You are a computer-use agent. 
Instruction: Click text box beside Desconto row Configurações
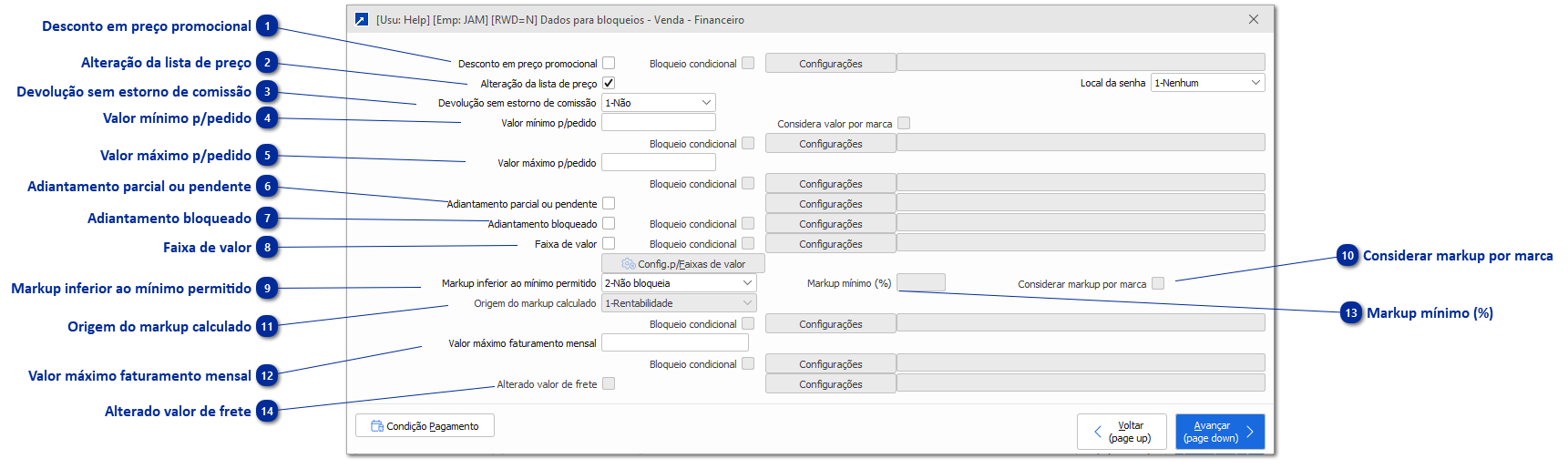pos(1081,63)
